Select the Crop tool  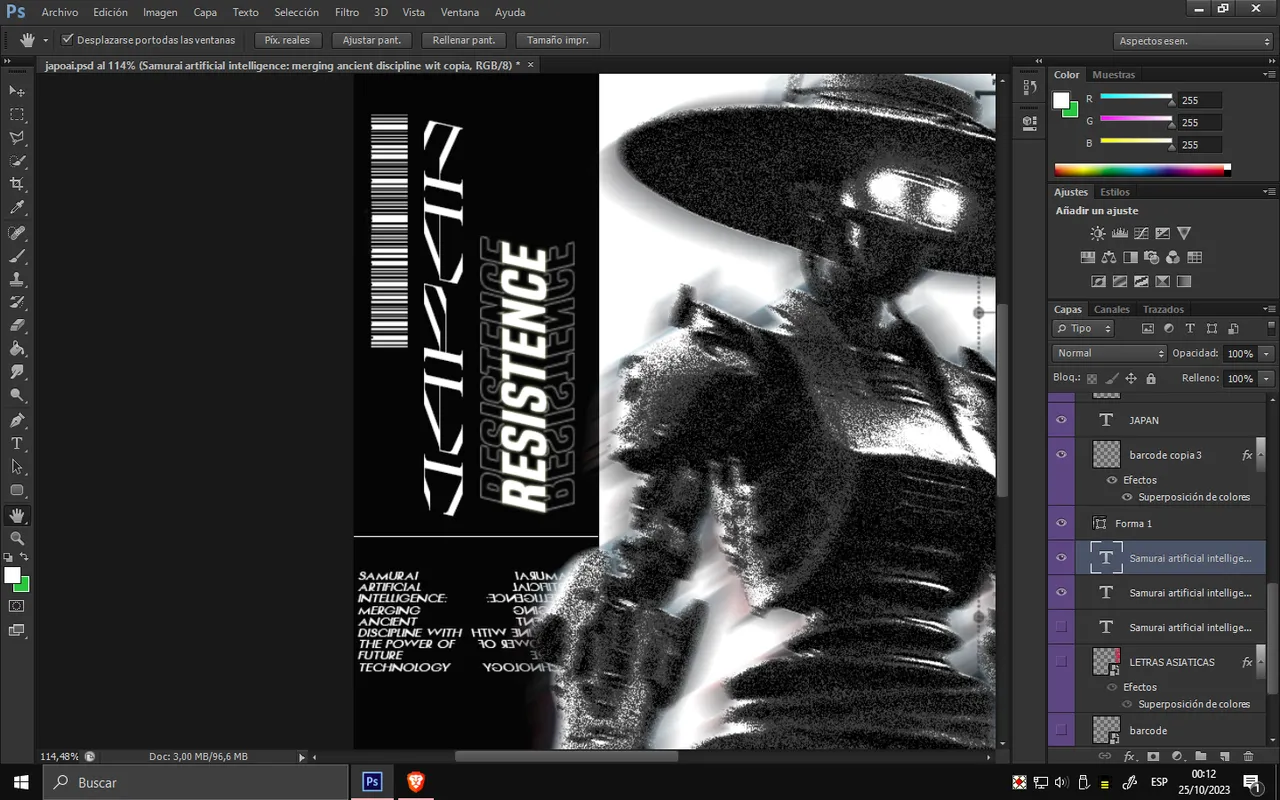17,184
